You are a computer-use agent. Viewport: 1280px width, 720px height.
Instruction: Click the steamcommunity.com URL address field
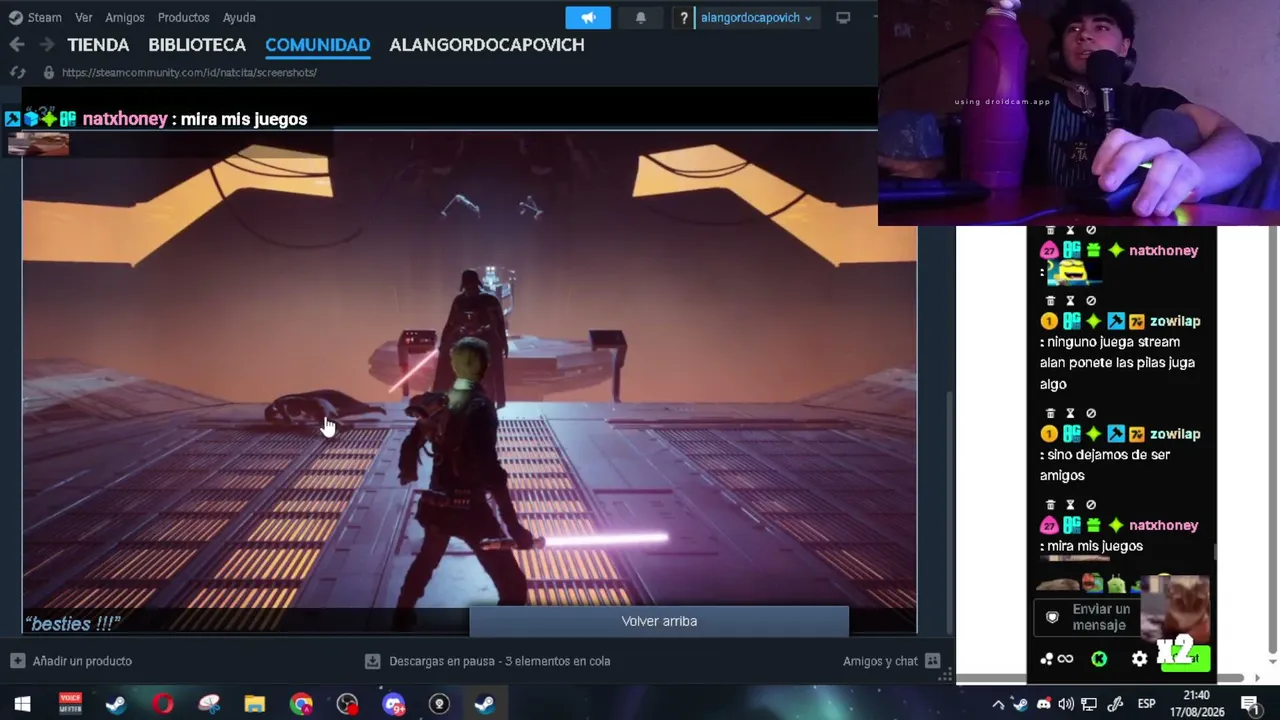point(189,72)
